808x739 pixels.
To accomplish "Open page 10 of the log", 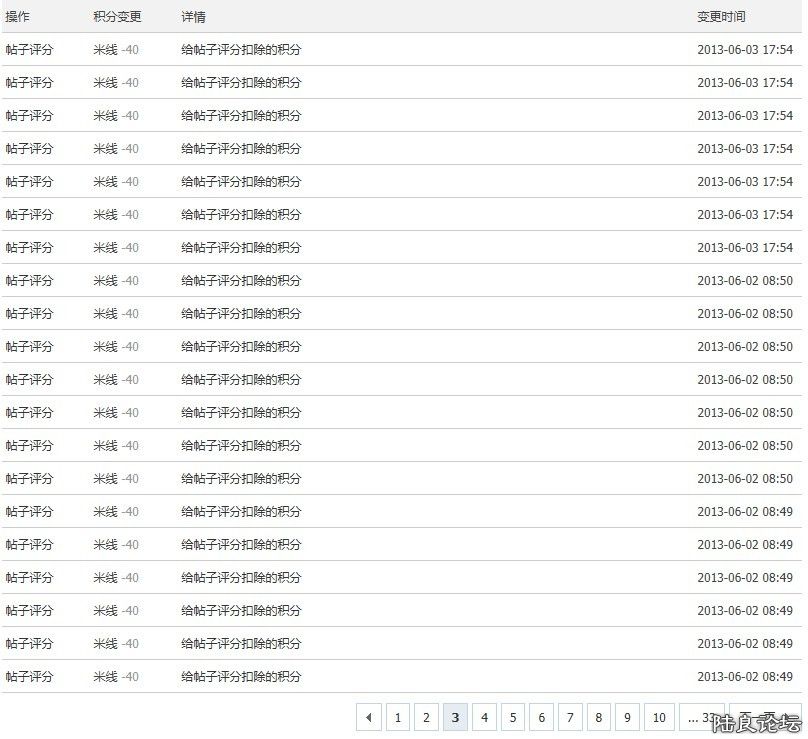I will [658, 717].
